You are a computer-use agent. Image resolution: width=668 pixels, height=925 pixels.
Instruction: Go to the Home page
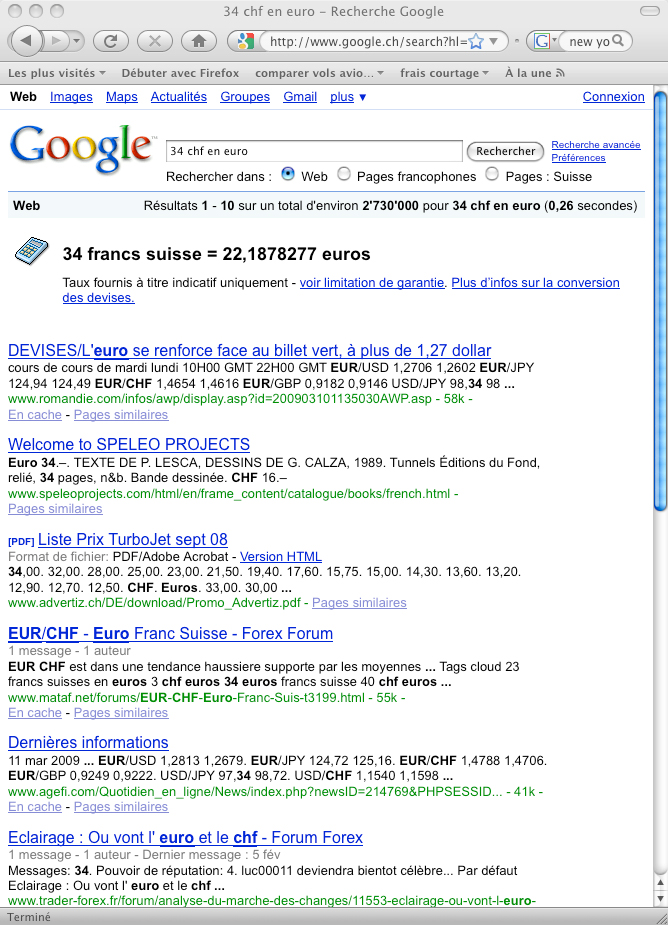(x=198, y=41)
